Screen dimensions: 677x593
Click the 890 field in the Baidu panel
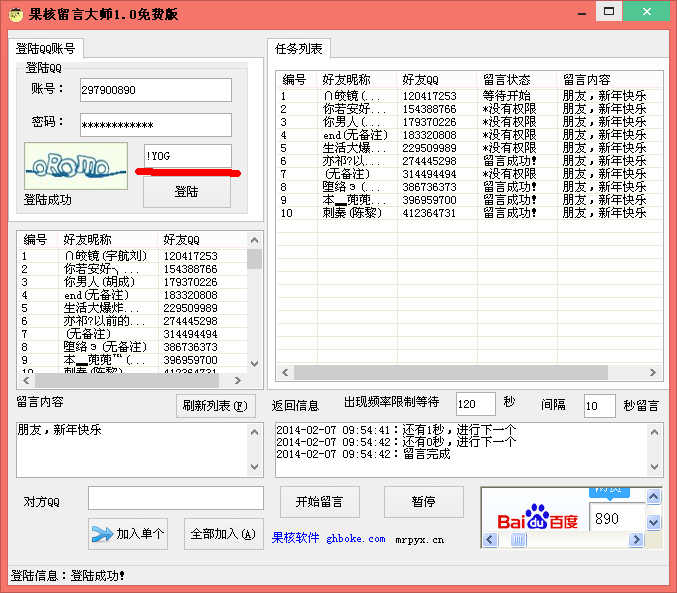617,518
